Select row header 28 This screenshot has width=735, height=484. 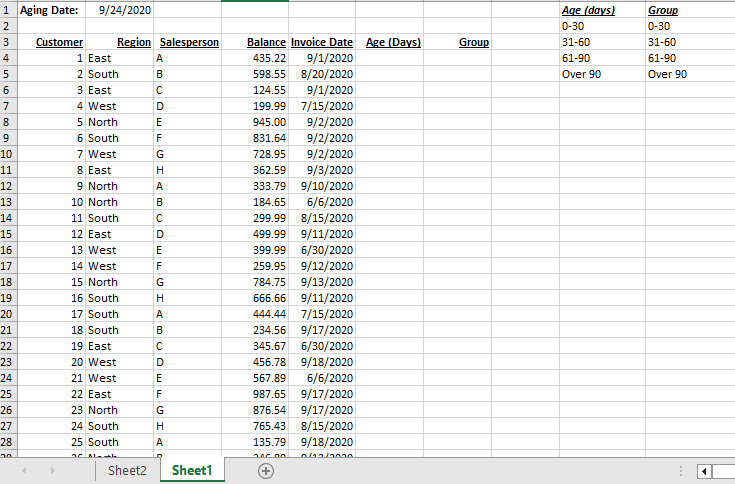tap(6, 442)
